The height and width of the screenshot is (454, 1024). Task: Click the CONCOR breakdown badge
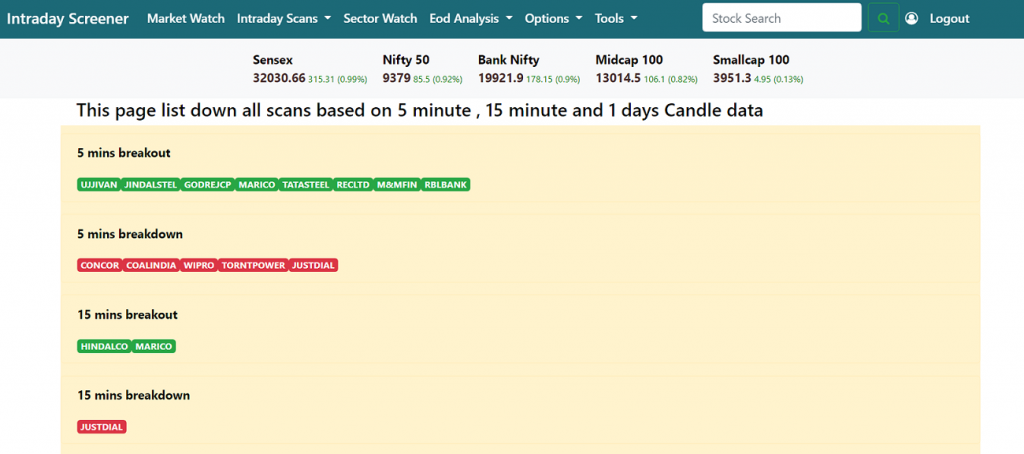[100, 265]
